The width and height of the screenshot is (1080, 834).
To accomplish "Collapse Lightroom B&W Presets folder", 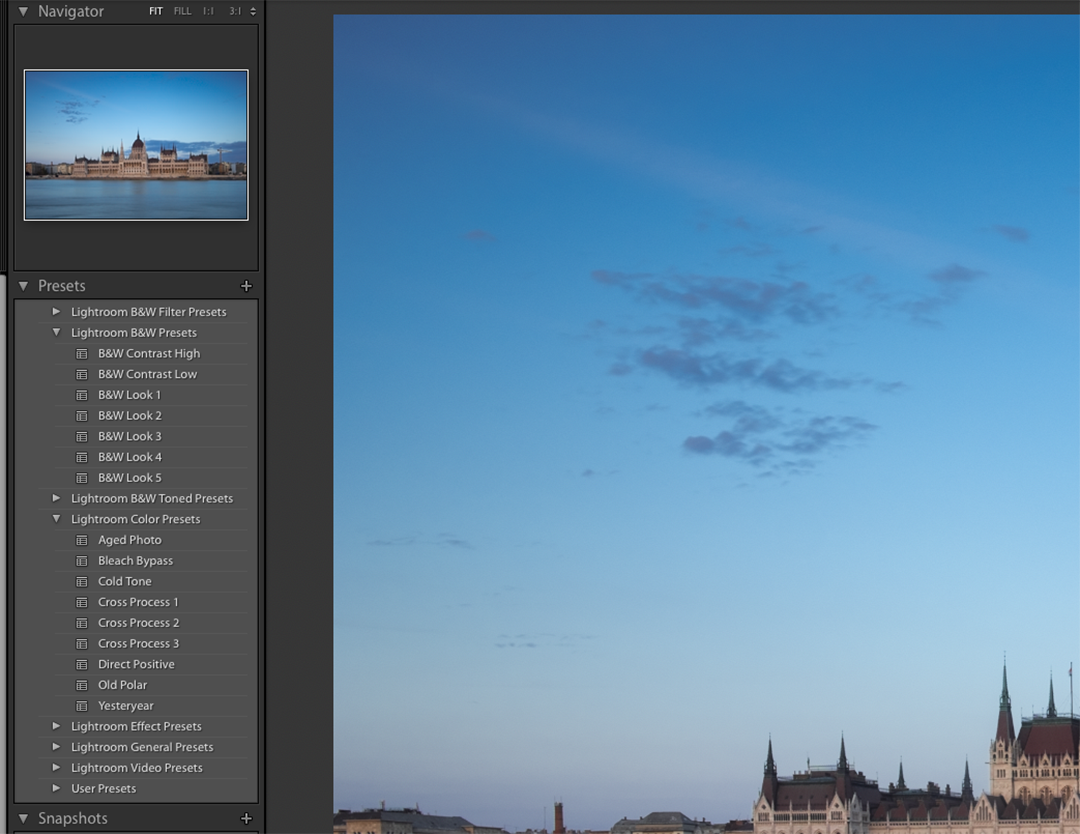I will (56, 332).
